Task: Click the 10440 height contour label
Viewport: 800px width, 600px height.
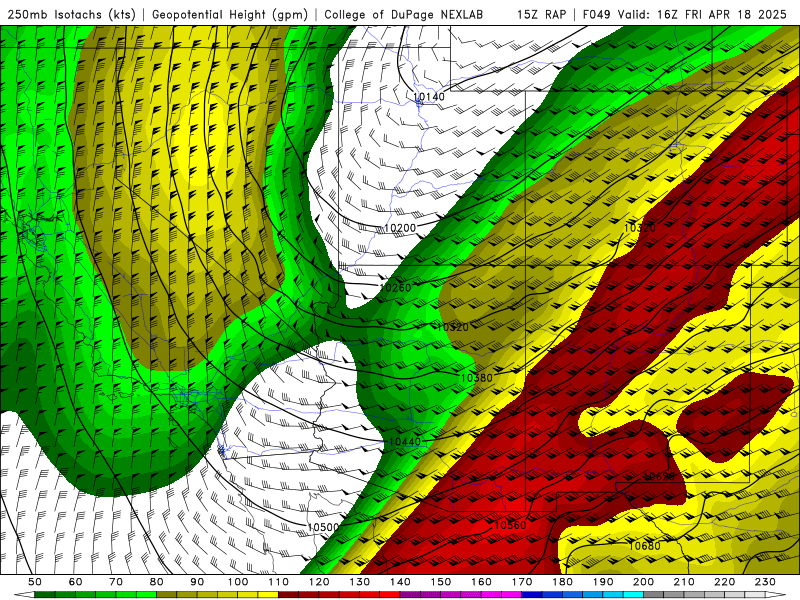Action: click(405, 442)
